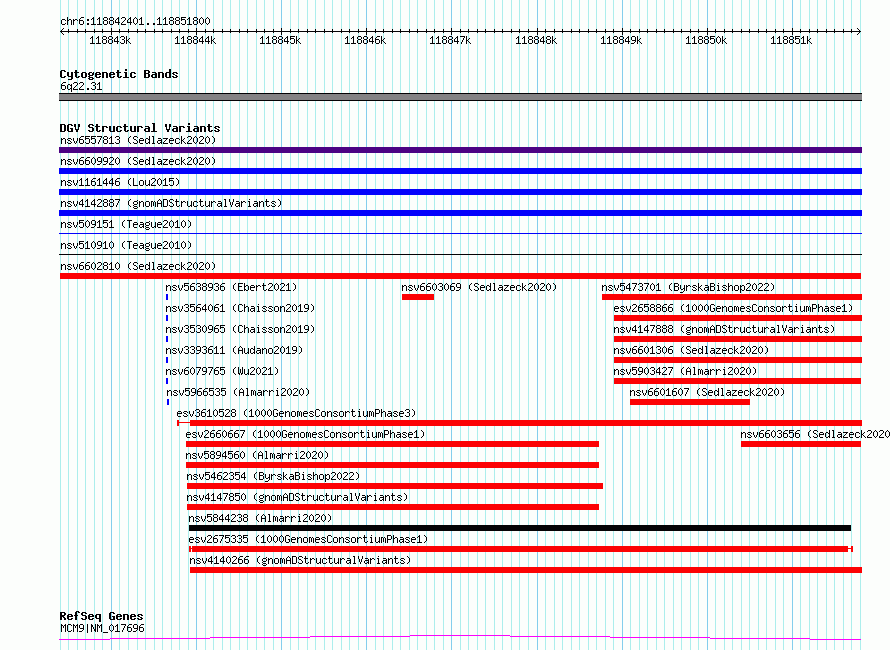Click the gray 6q22.31 cytogenetic band bar
Screen dimensions: 890x650
[460, 97]
